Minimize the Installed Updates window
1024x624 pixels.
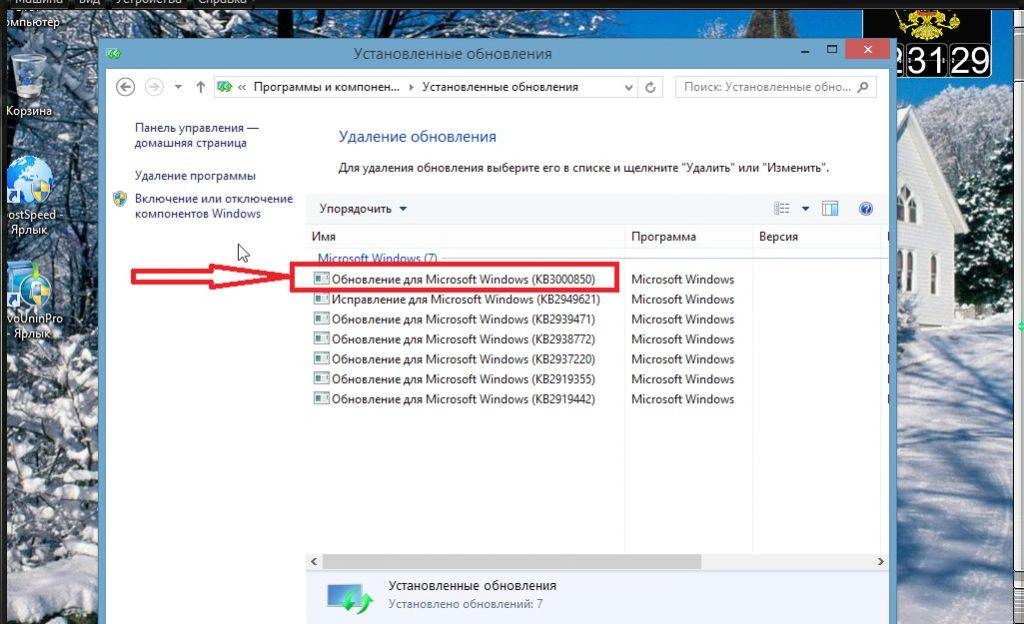pos(805,50)
